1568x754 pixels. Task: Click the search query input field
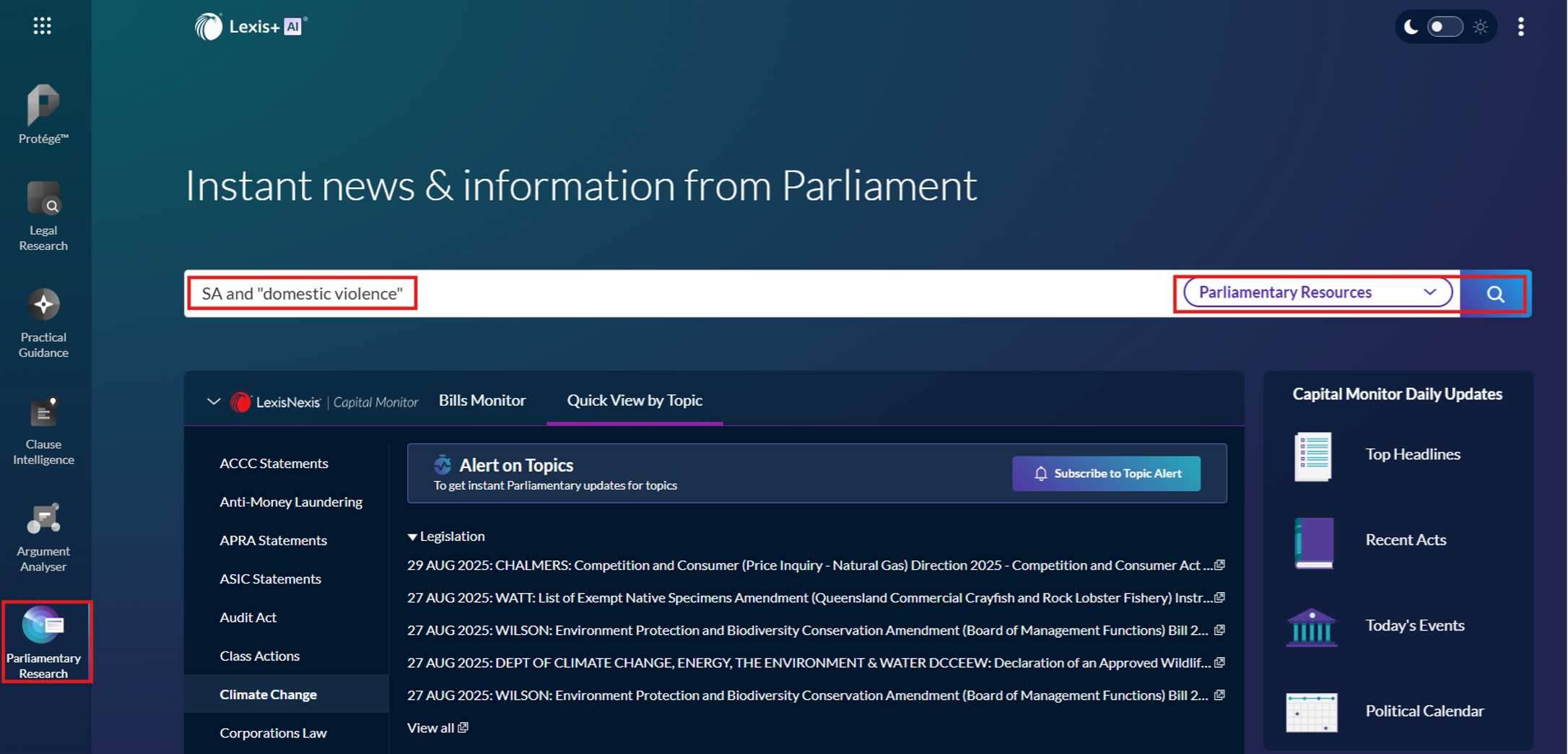pyautogui.click(x=650, y=294)
